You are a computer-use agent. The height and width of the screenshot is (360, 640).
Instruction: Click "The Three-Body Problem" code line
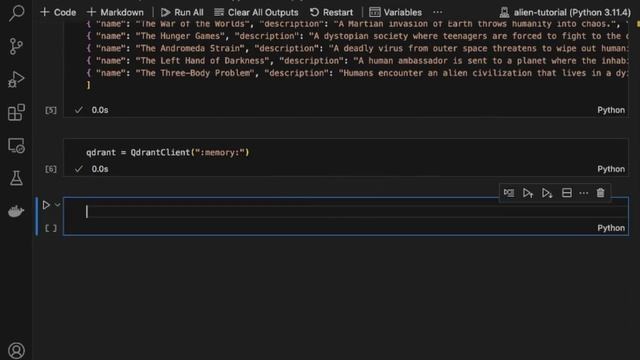pos(357,73)
